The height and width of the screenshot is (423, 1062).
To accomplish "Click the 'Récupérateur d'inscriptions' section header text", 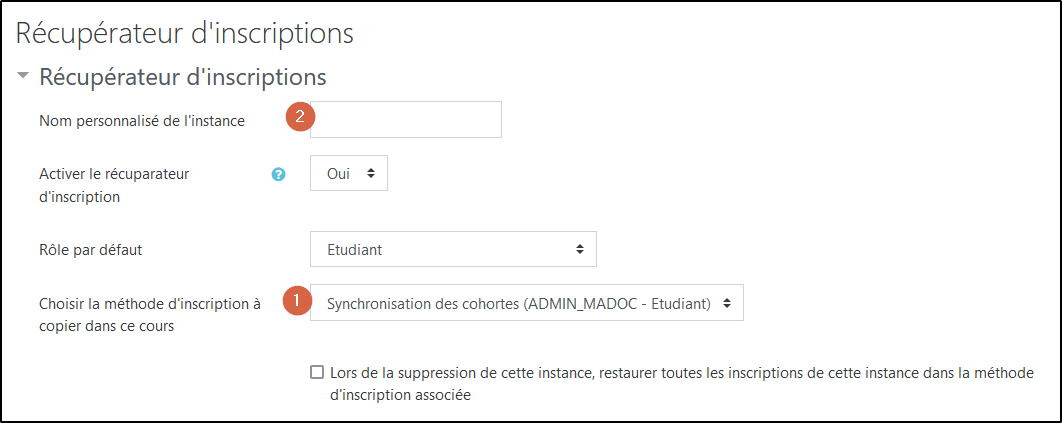I will point(183,76).
